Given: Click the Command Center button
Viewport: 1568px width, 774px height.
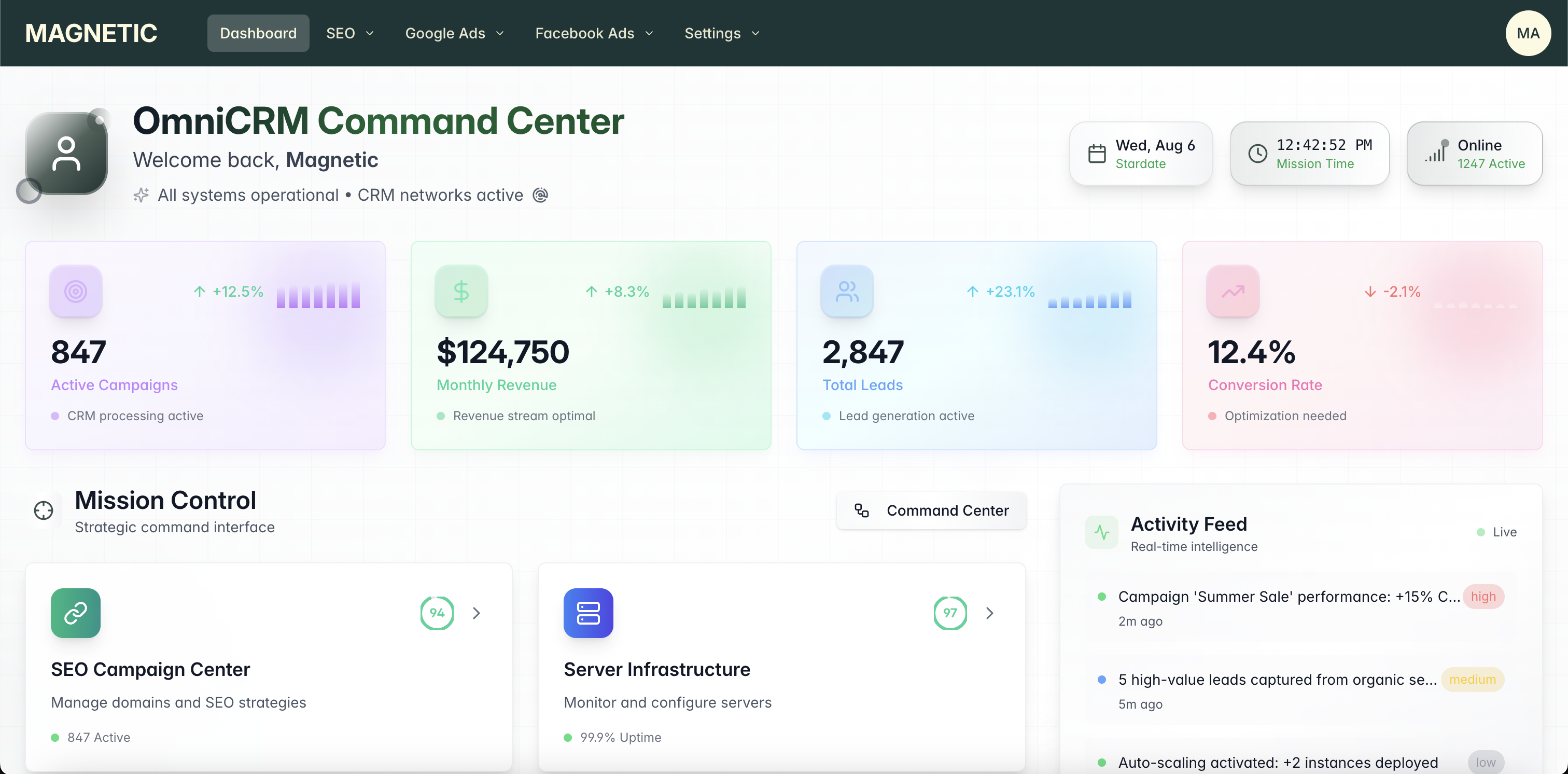Looking at the screenshot, I should (931, 510).
